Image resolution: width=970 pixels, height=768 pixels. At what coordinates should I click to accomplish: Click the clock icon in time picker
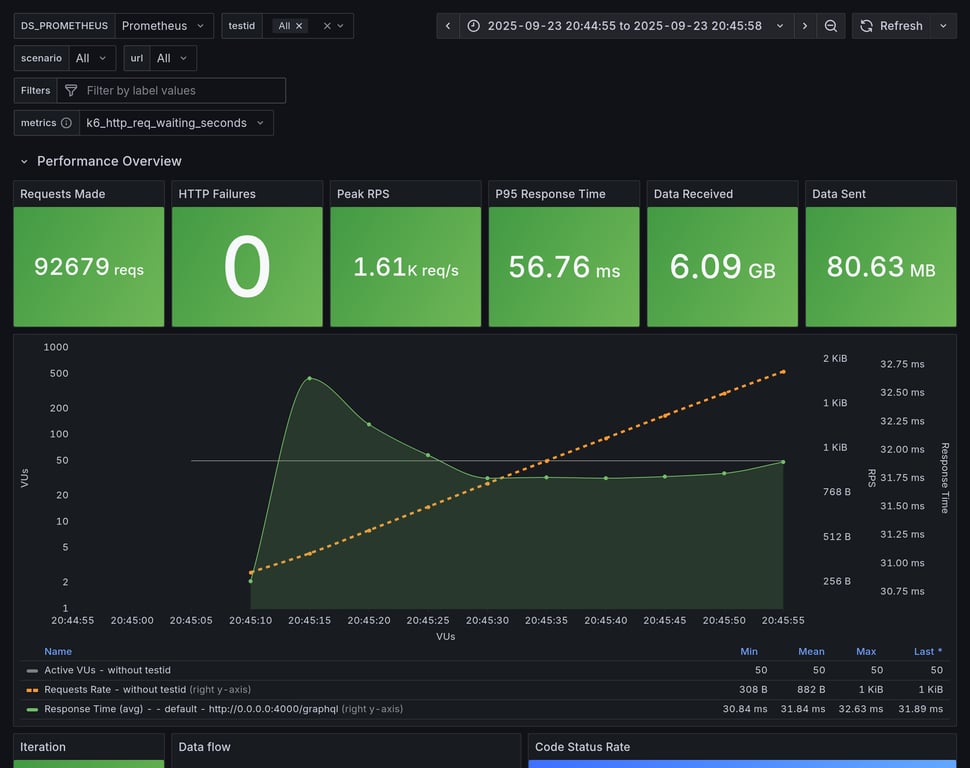coord(473,26)
